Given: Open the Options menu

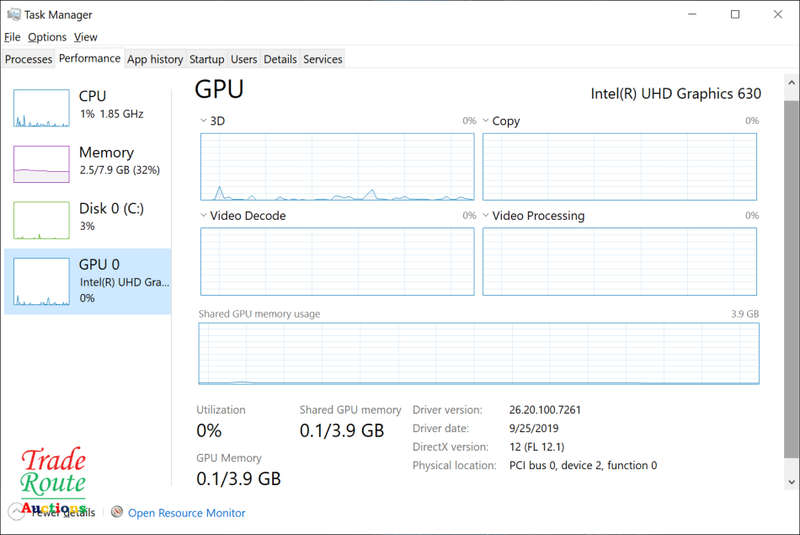Looking at the screenshot, I should click(x=47, y=37).
